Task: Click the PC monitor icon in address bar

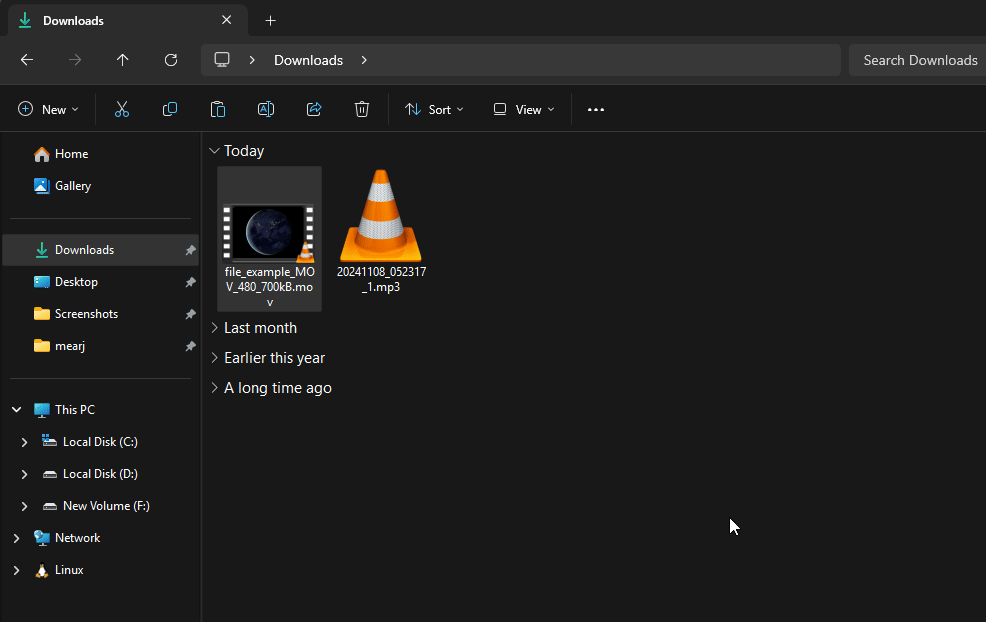Action: [222, 60]
